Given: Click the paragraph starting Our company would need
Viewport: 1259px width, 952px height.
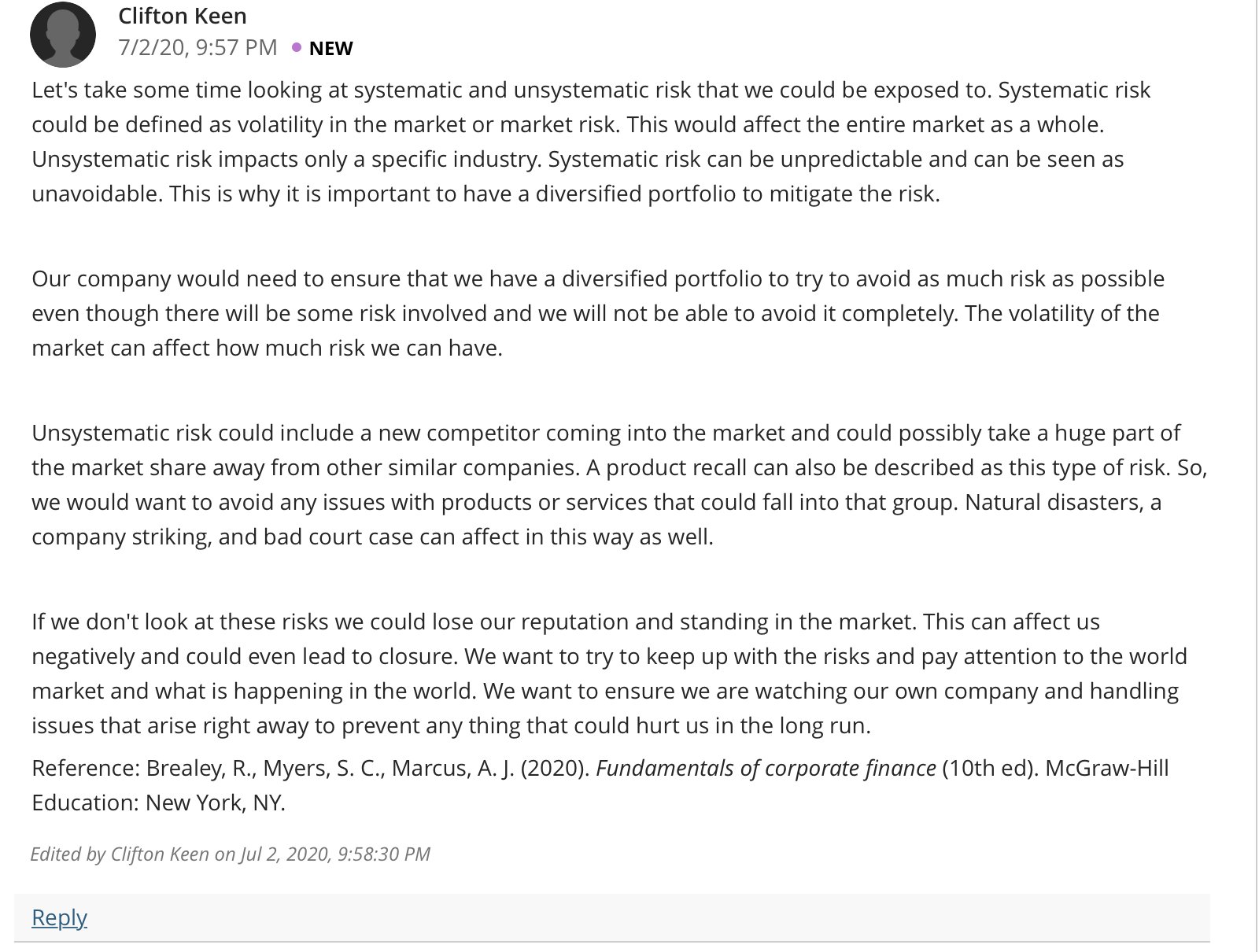Looking at the screenshot, I should pos(598,313).
